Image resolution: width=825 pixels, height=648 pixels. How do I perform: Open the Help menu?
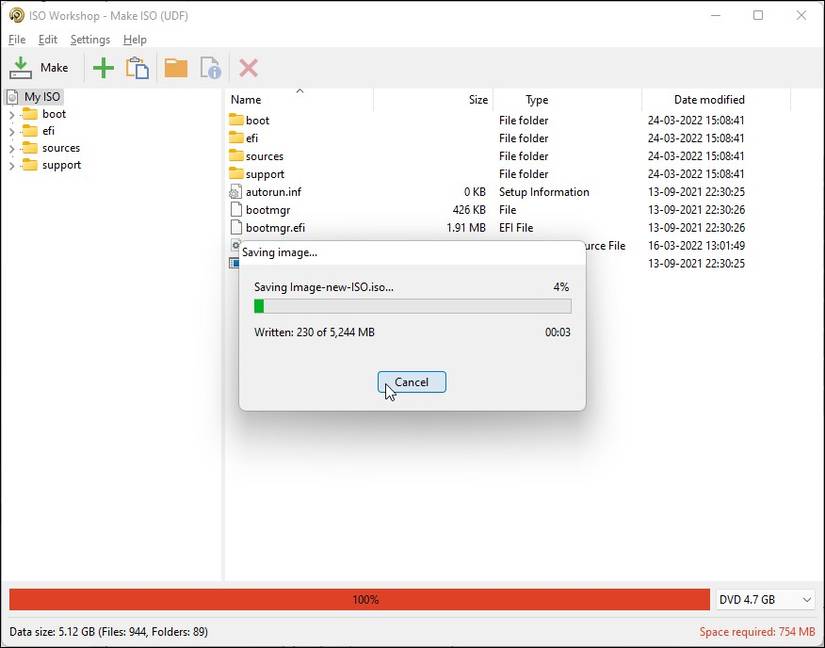pos(134,39)
